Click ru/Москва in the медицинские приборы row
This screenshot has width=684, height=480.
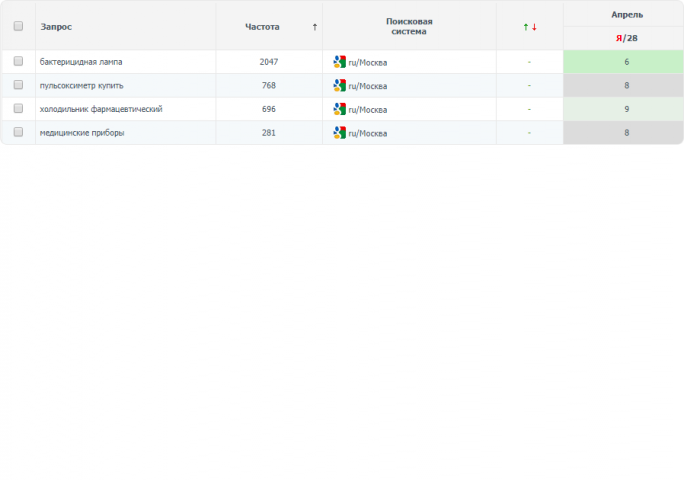(368, 134)
